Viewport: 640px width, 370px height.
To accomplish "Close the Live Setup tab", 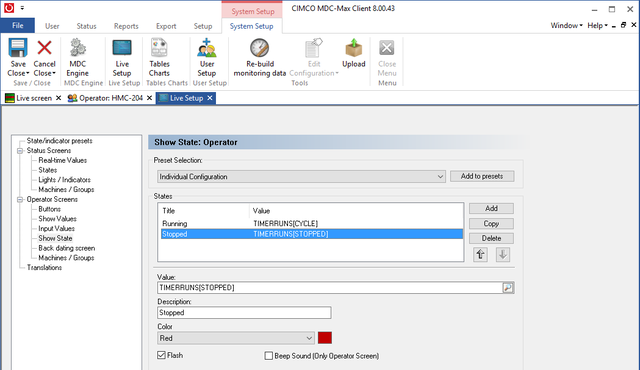I will [x=210, y=98].
